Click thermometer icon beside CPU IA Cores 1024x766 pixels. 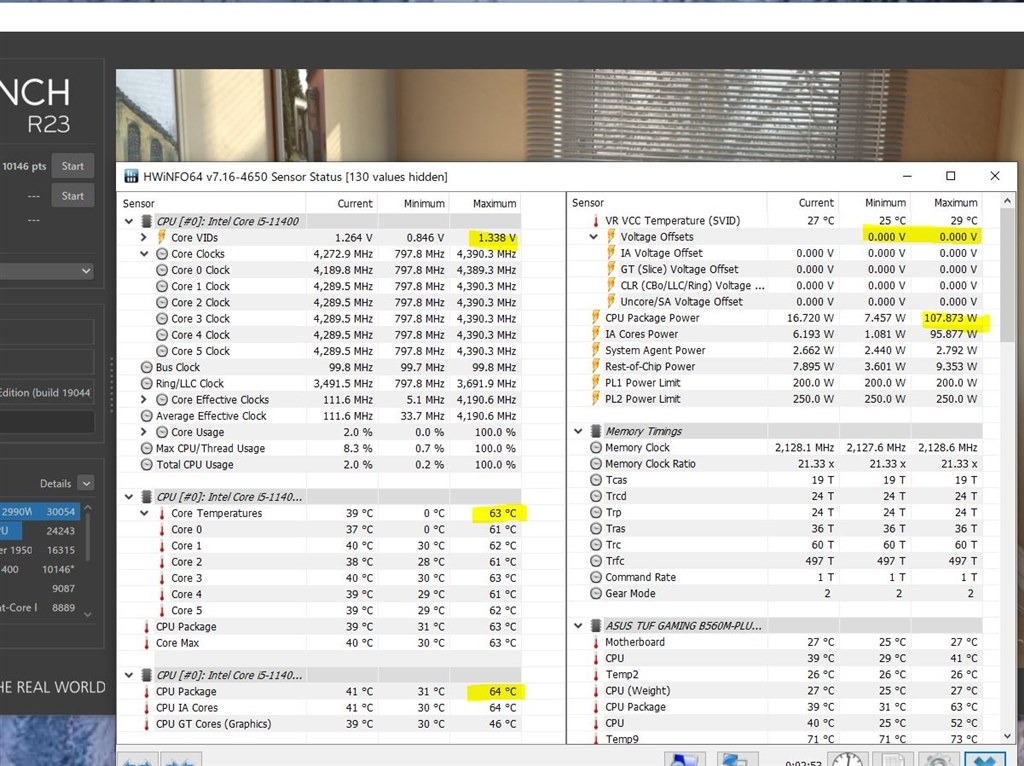coord(146,707)
